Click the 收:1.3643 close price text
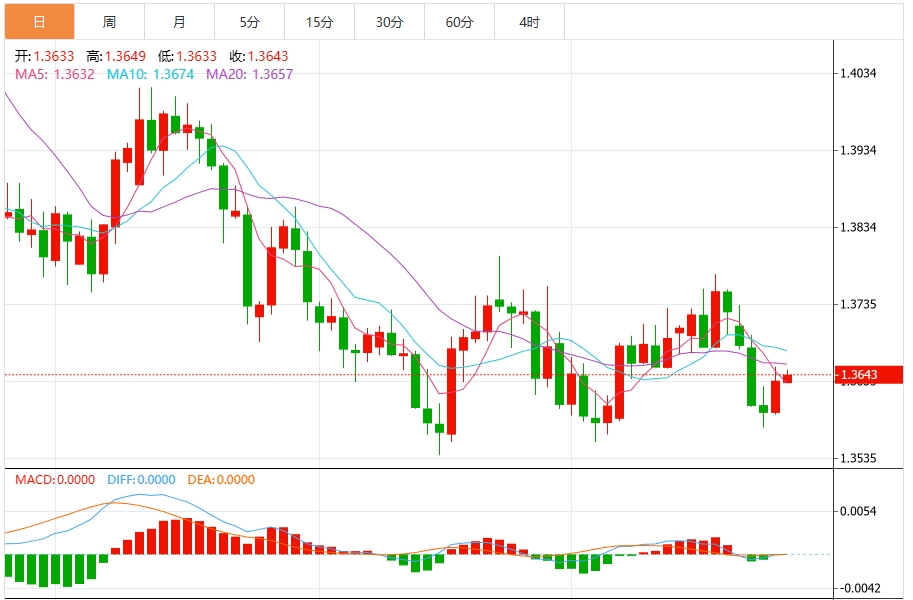Image resolution: width=913 pixels, height=600 pixels. tap(259, 56)
